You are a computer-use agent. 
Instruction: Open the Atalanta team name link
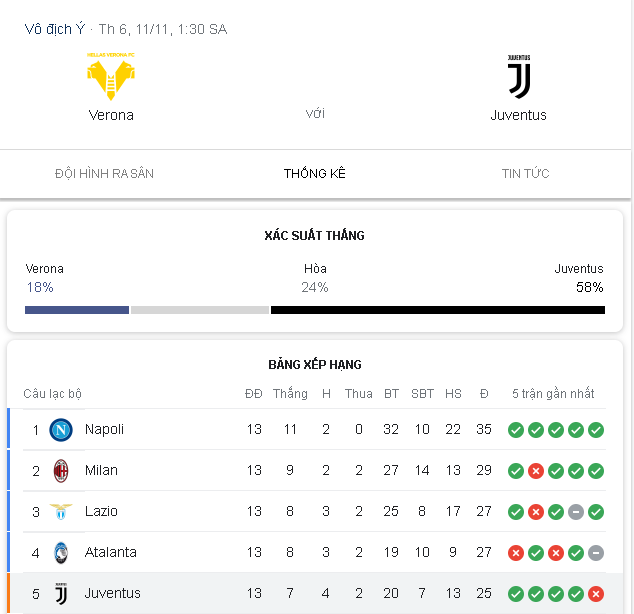[110, 552]
